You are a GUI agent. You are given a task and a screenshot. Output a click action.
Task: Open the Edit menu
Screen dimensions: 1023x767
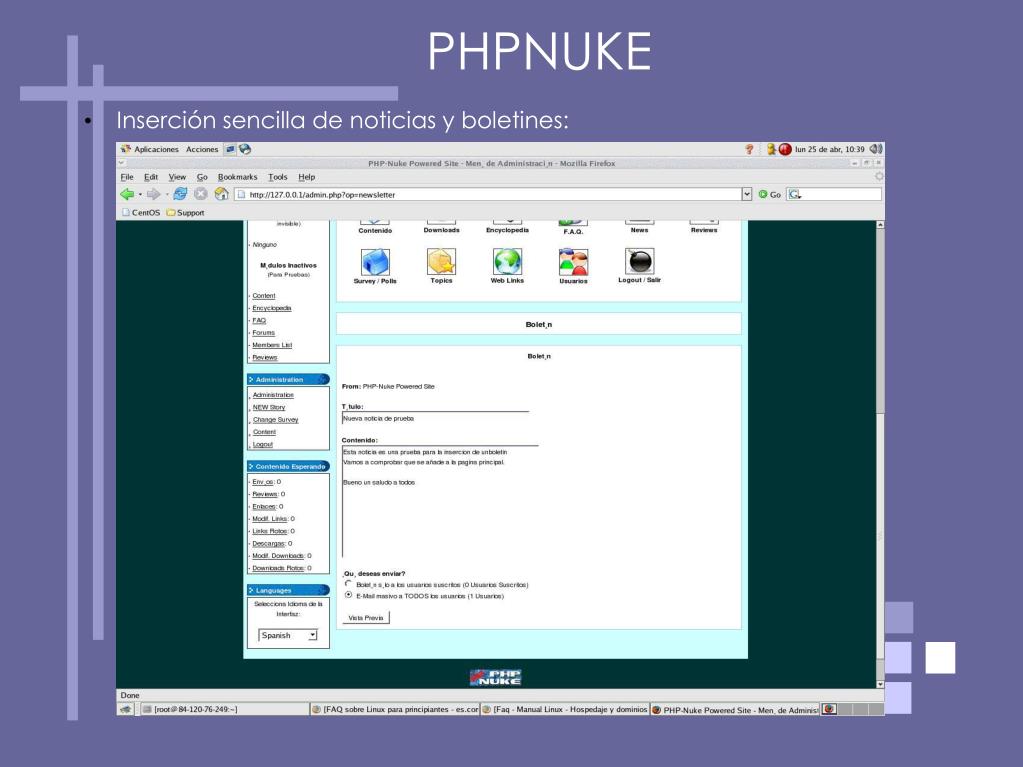click(151, 177)
